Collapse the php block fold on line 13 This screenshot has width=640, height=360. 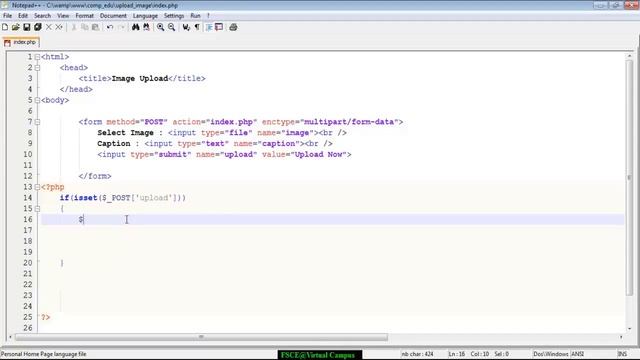pos(37,187)
